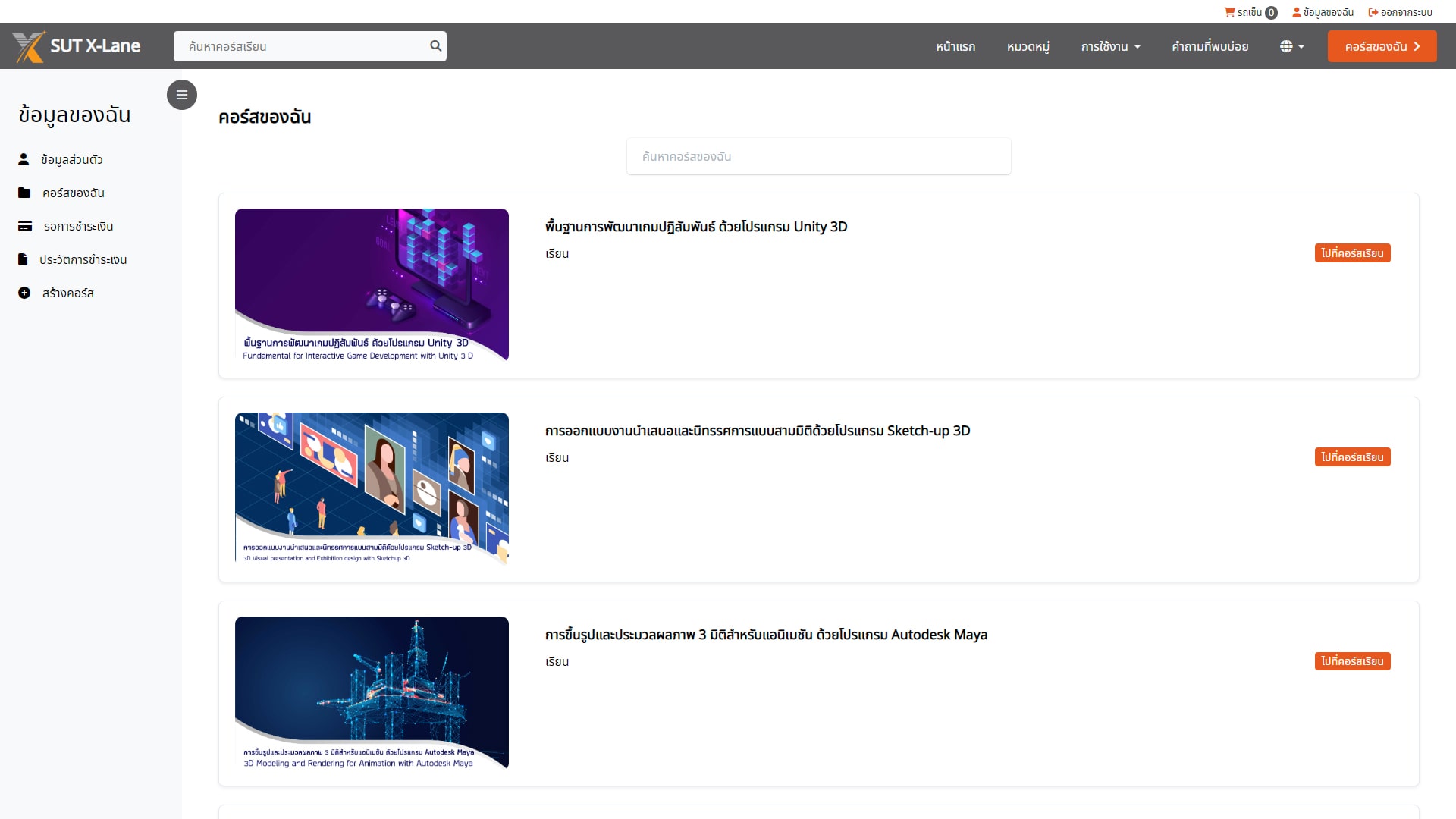Open the shopping cart icon
1456x819 pixels.
(x=1229, y=12)
